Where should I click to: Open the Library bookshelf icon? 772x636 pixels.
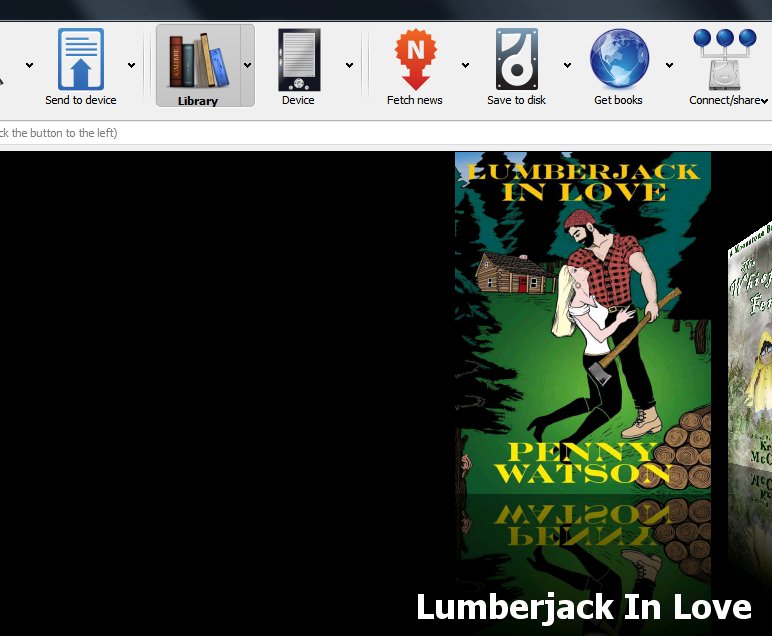pyautogui.click(x=199, y=60)
